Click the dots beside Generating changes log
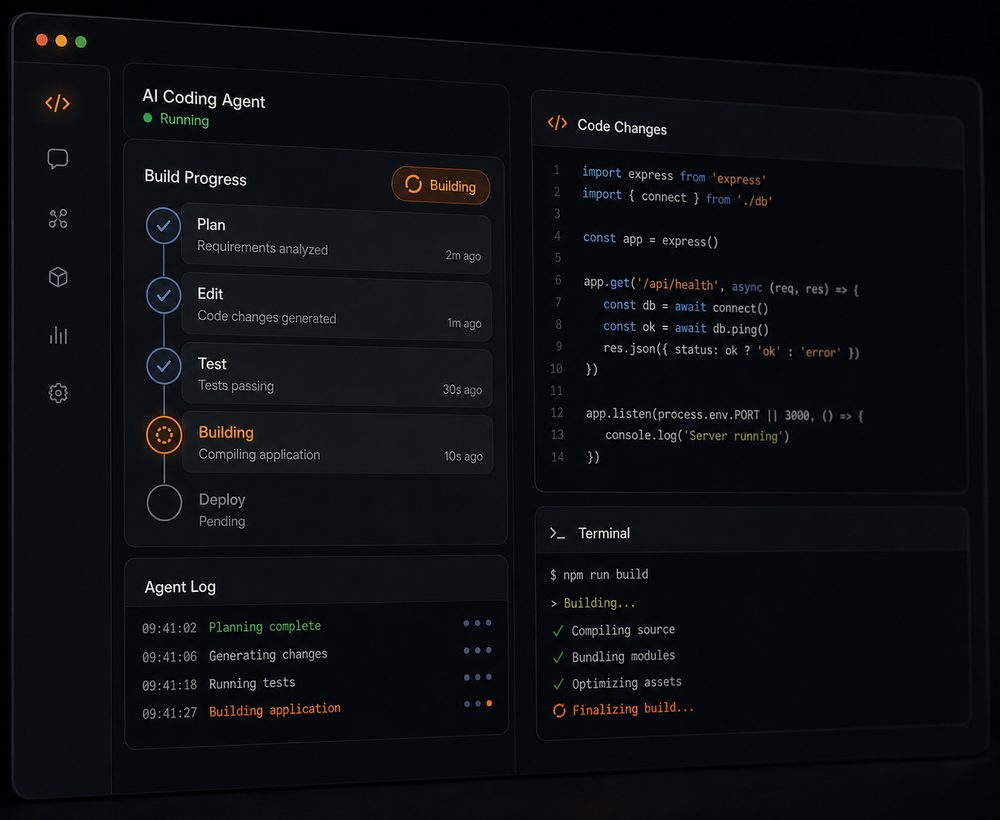Screen dimensions: 1000x820 pyautogui.click(x=478, y=650)
